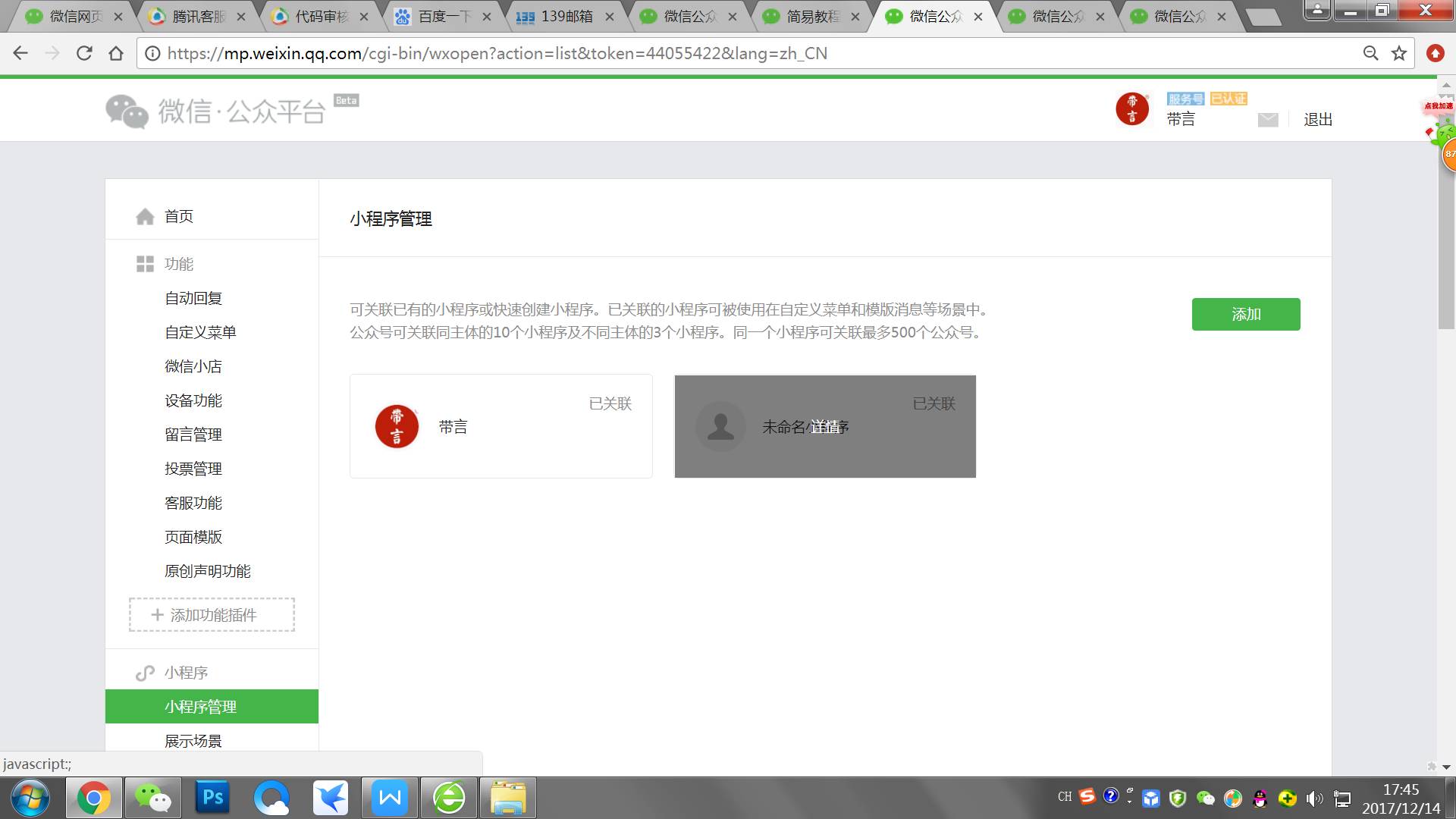Image resolution: width=1456 pixels, height=819 pixels.
Task: Bookmark page with the star icon
Action: [1399, 53]
